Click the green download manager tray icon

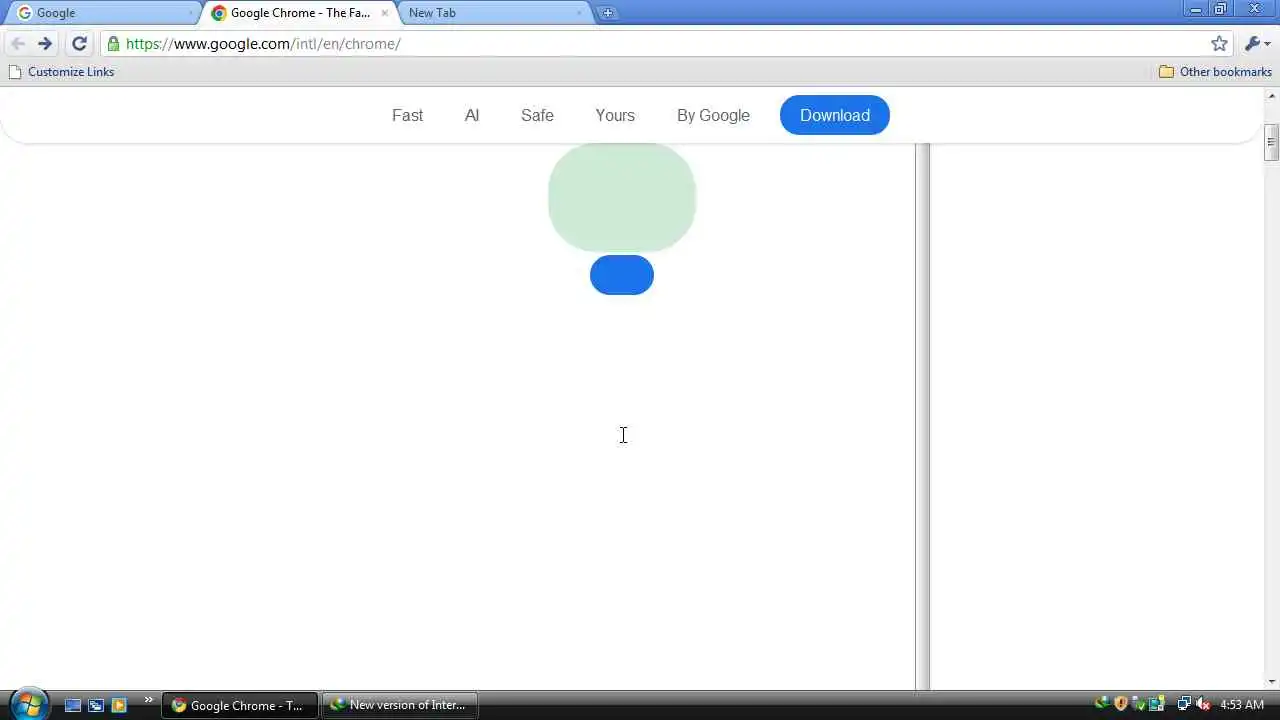coord(1102,704)
